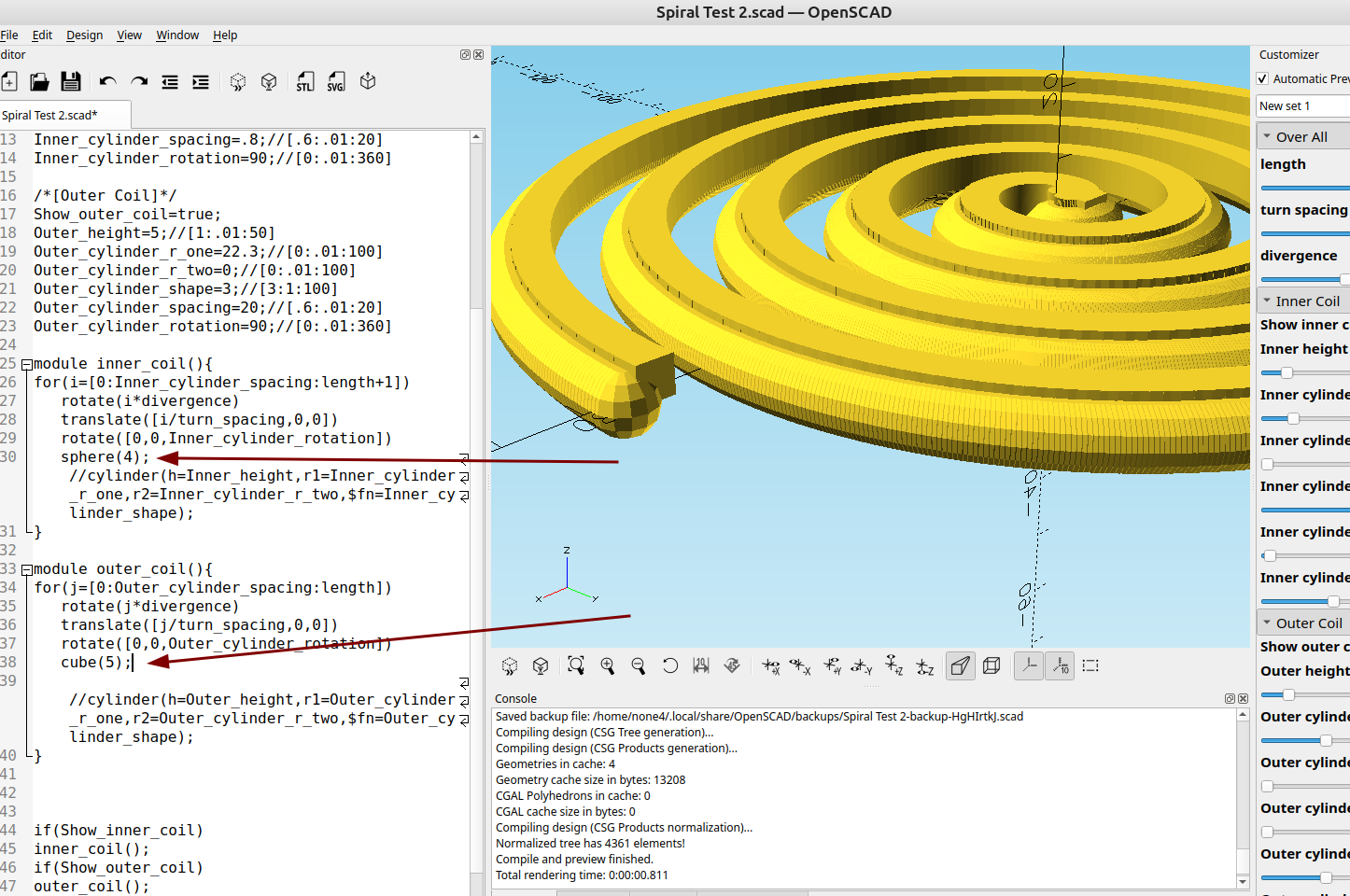This screenshot has width=1350, height=896.
Task: Click the View All magnifier icon
Action: [x=576, y=665]
